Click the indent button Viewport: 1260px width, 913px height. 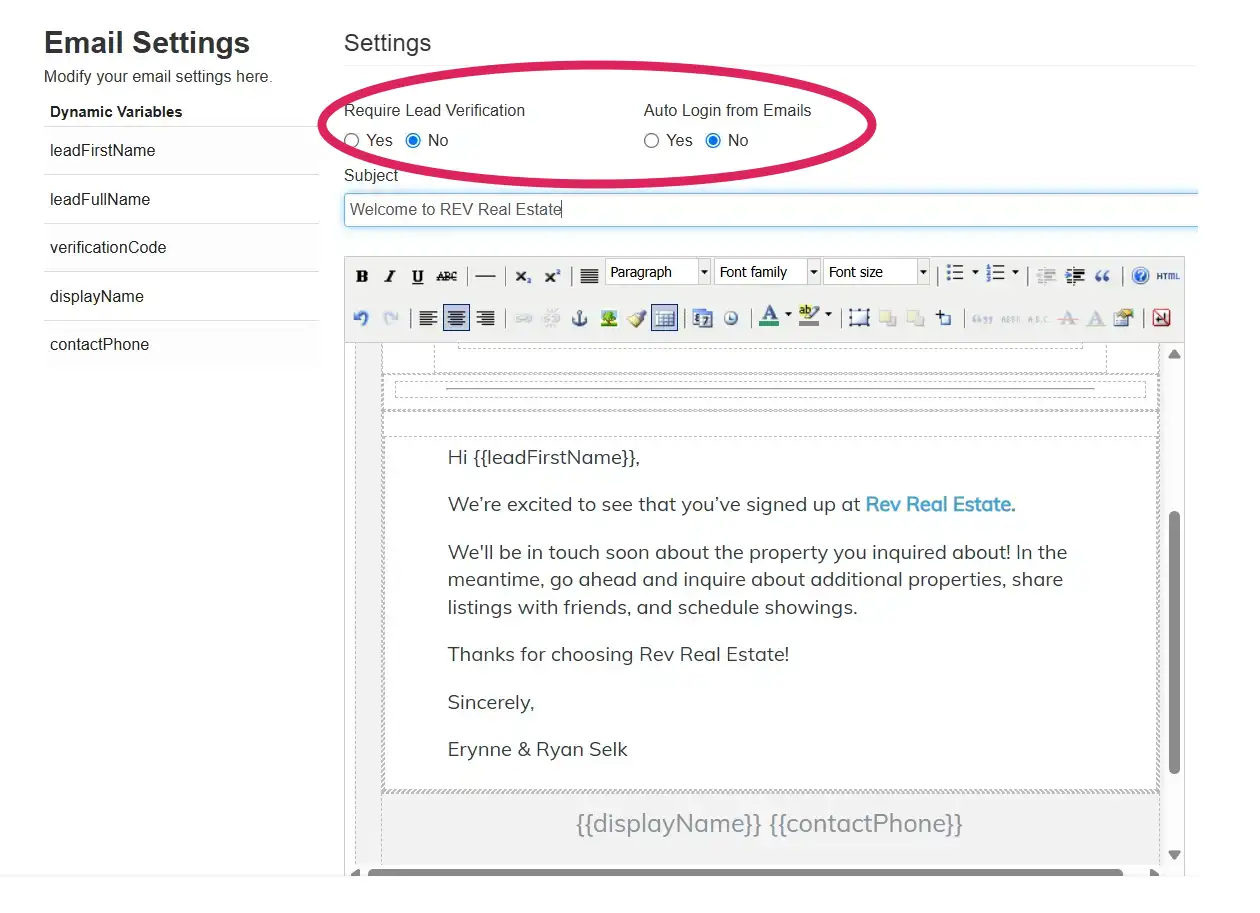click(x=1075, y=276)
